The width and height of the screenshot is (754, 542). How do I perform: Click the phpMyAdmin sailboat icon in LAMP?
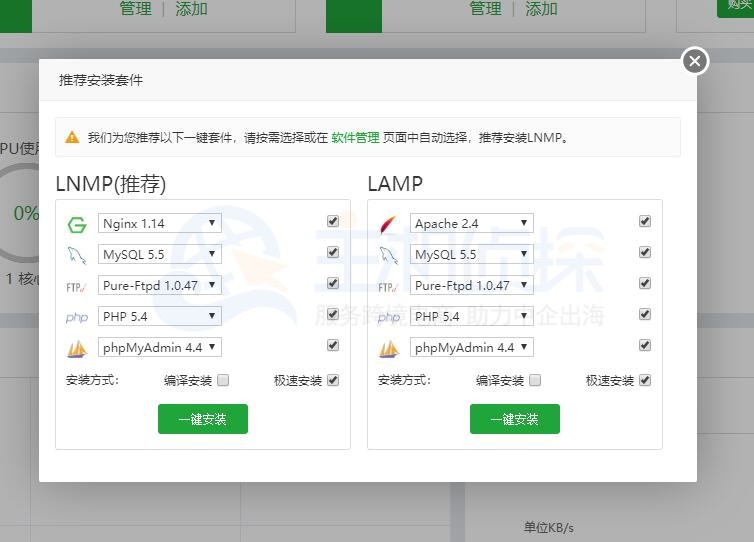click(389, 349)
